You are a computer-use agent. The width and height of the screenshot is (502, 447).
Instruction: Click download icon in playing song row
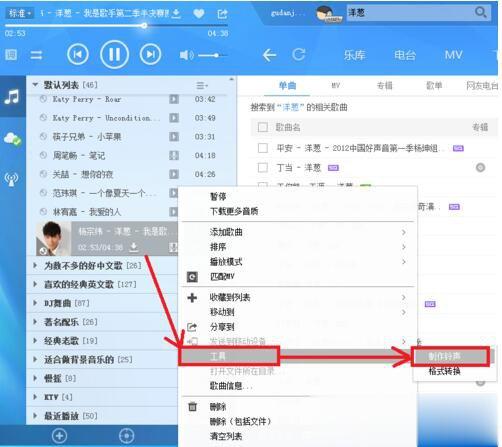click(x=133, y=247)
